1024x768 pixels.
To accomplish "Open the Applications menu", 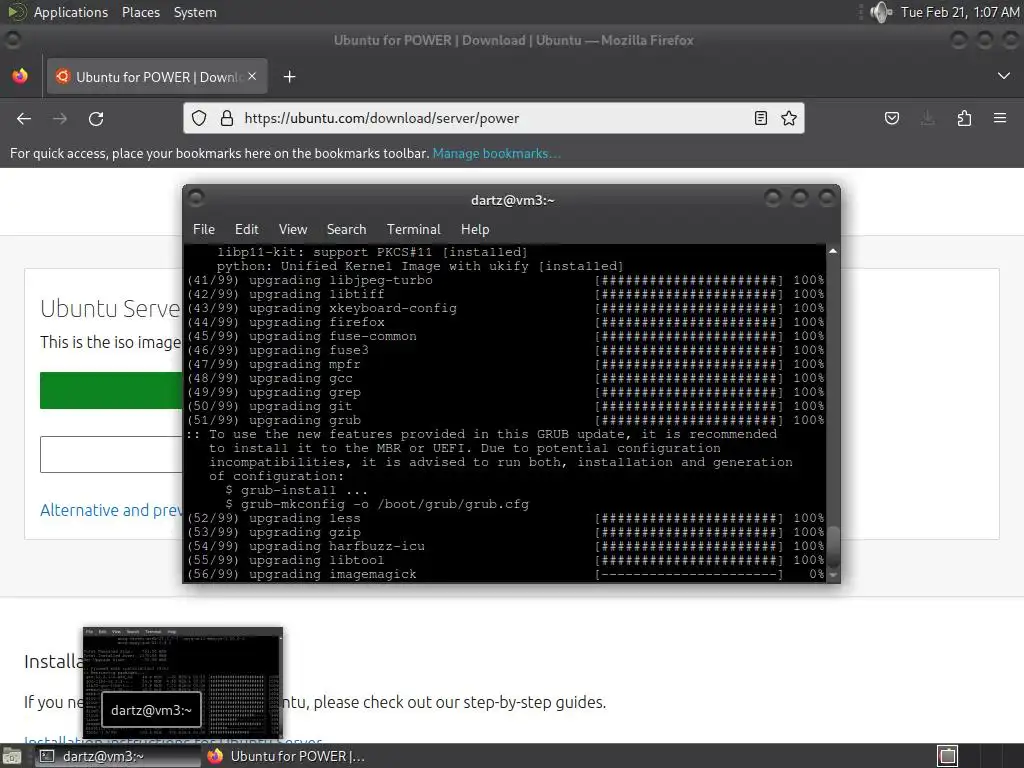I will click(71, 12).
